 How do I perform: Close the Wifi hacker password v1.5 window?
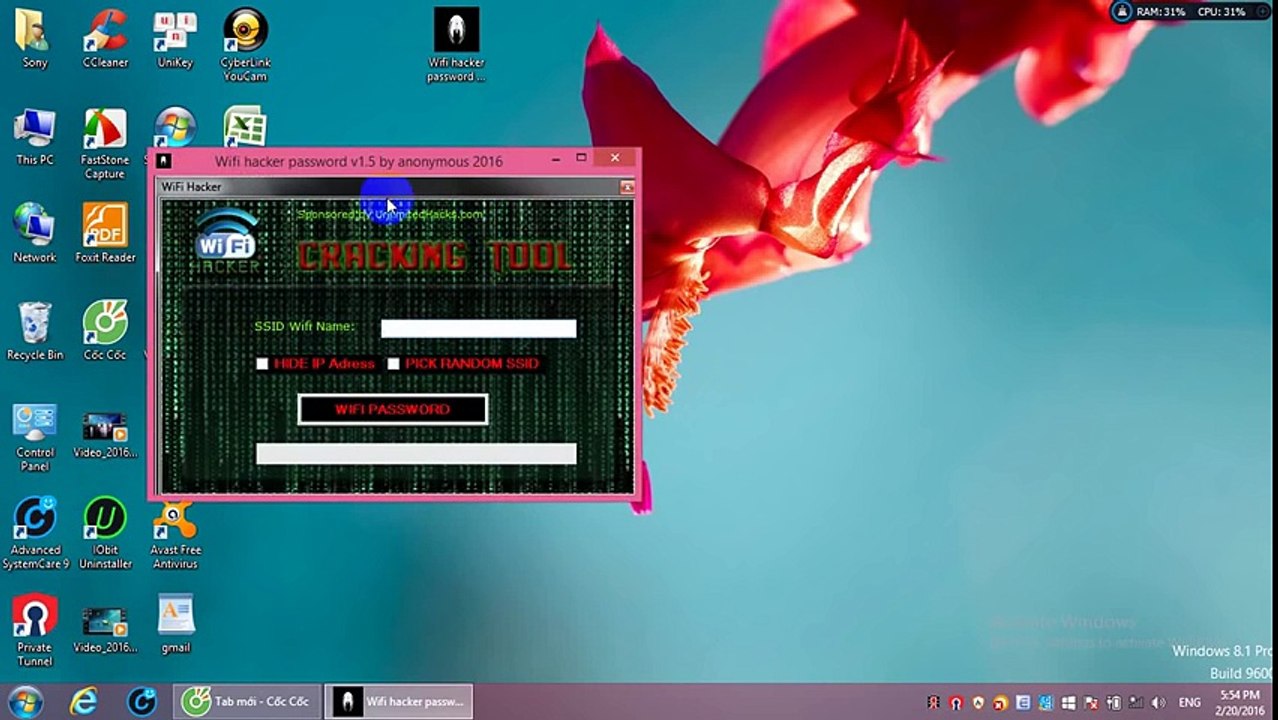(x=615, y=158)
